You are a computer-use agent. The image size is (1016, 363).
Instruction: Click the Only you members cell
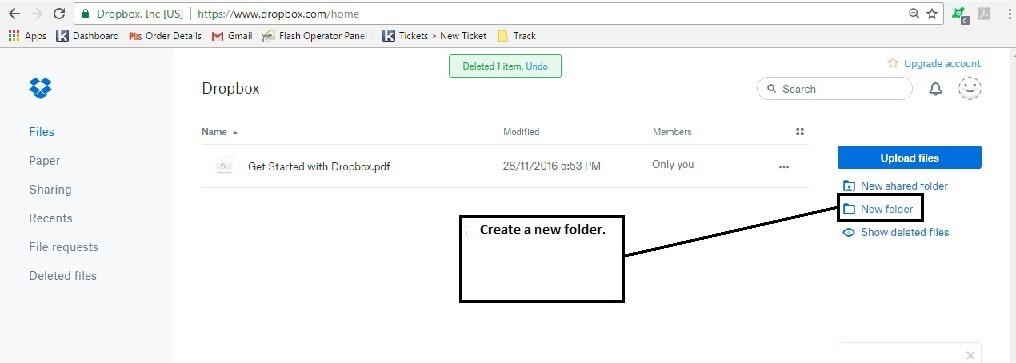[x=673, y=165]
